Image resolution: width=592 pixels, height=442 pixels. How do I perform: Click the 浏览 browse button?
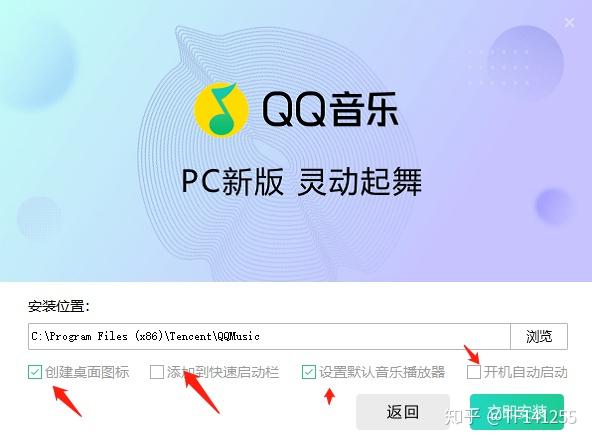pyautogui.click(x=539, y=336)
